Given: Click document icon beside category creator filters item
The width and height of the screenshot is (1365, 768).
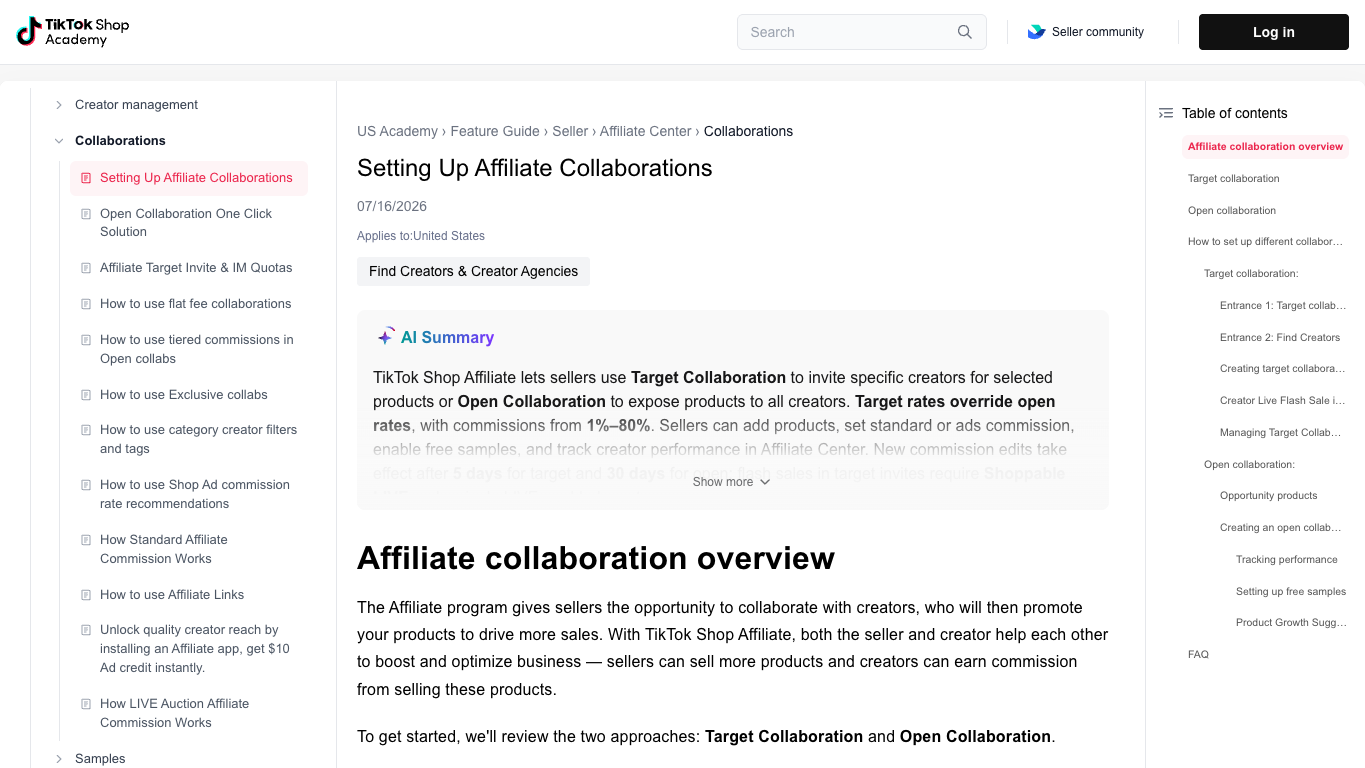Looking at the screenshot, I should click(86, 430).
